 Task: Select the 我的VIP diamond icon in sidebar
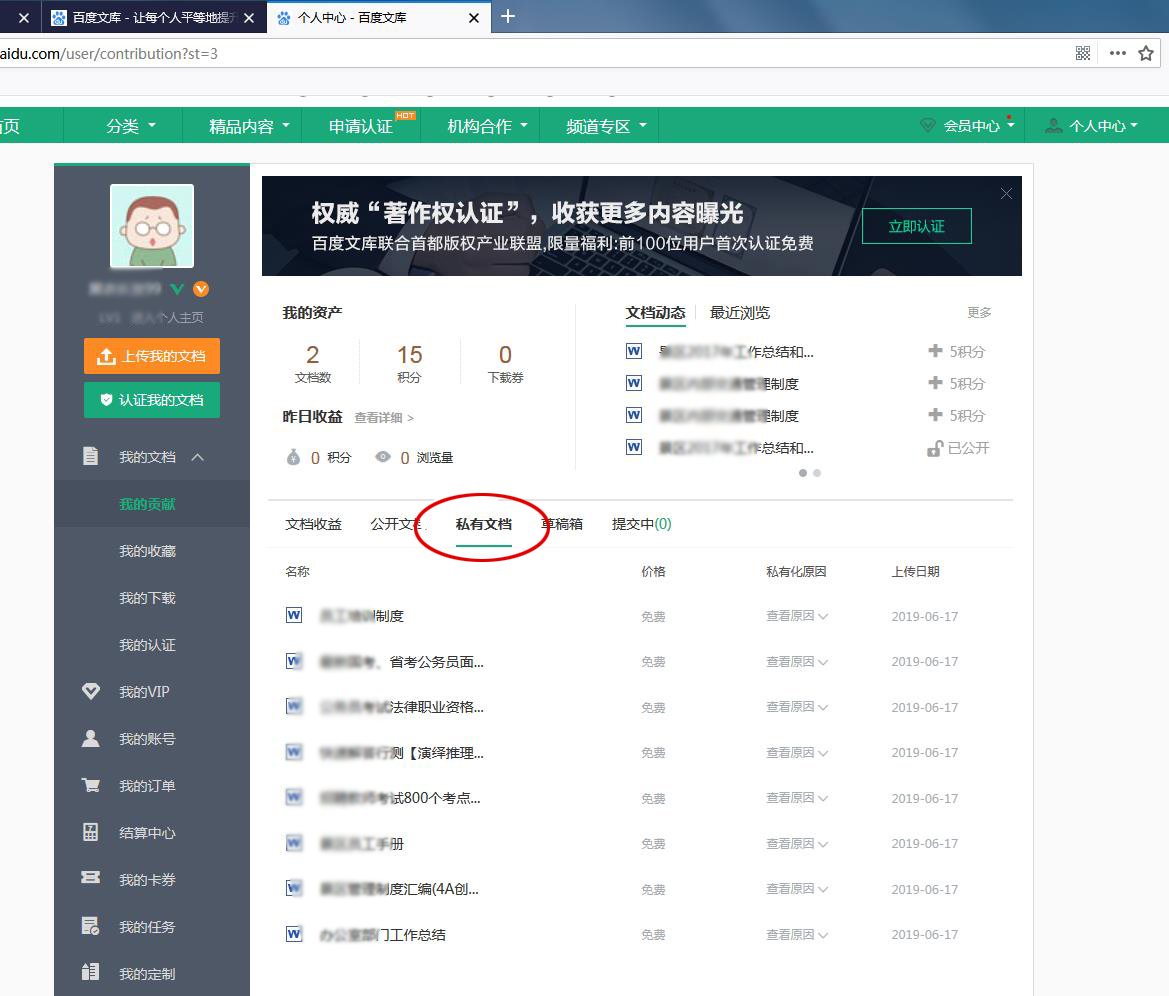[x=91, y=691]
